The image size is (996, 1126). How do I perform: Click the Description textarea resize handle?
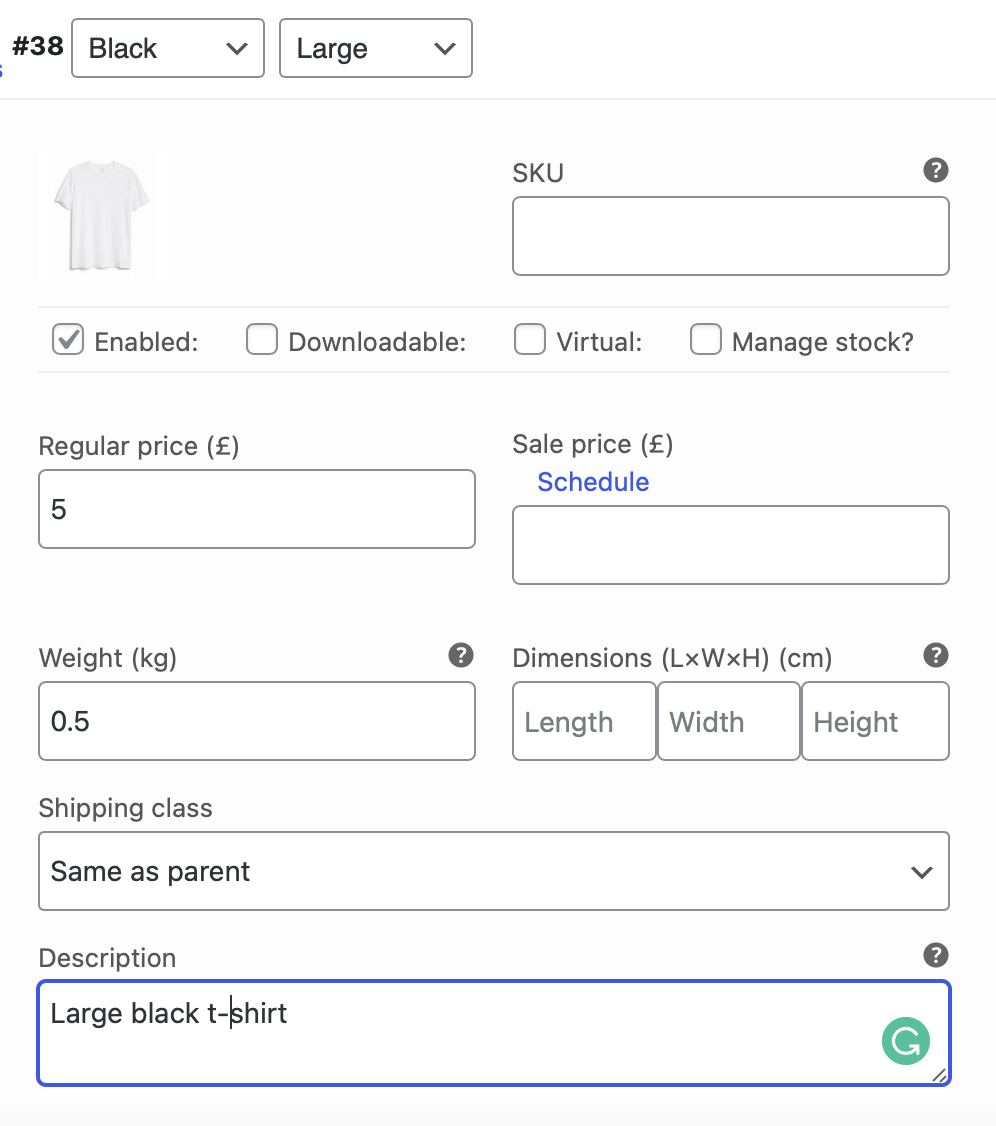(939, 1075)
